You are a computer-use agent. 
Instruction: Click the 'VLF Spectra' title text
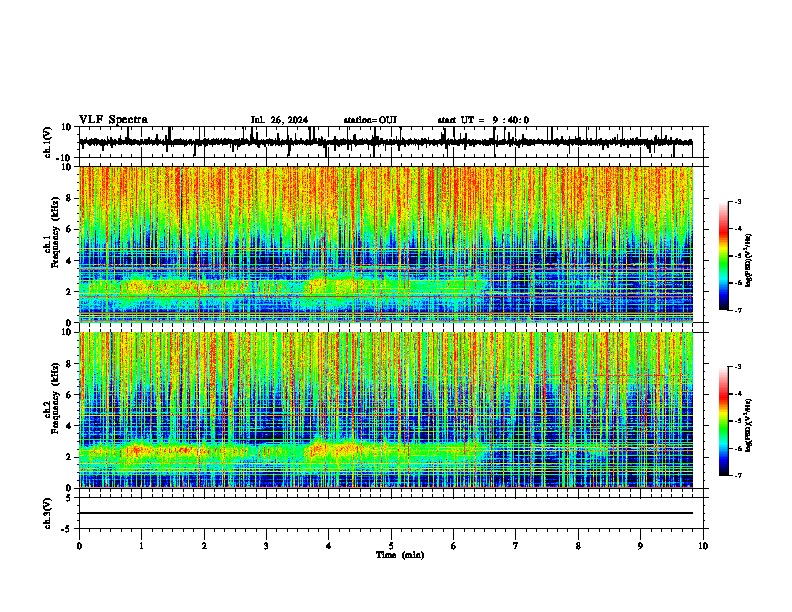click(113, 120)
